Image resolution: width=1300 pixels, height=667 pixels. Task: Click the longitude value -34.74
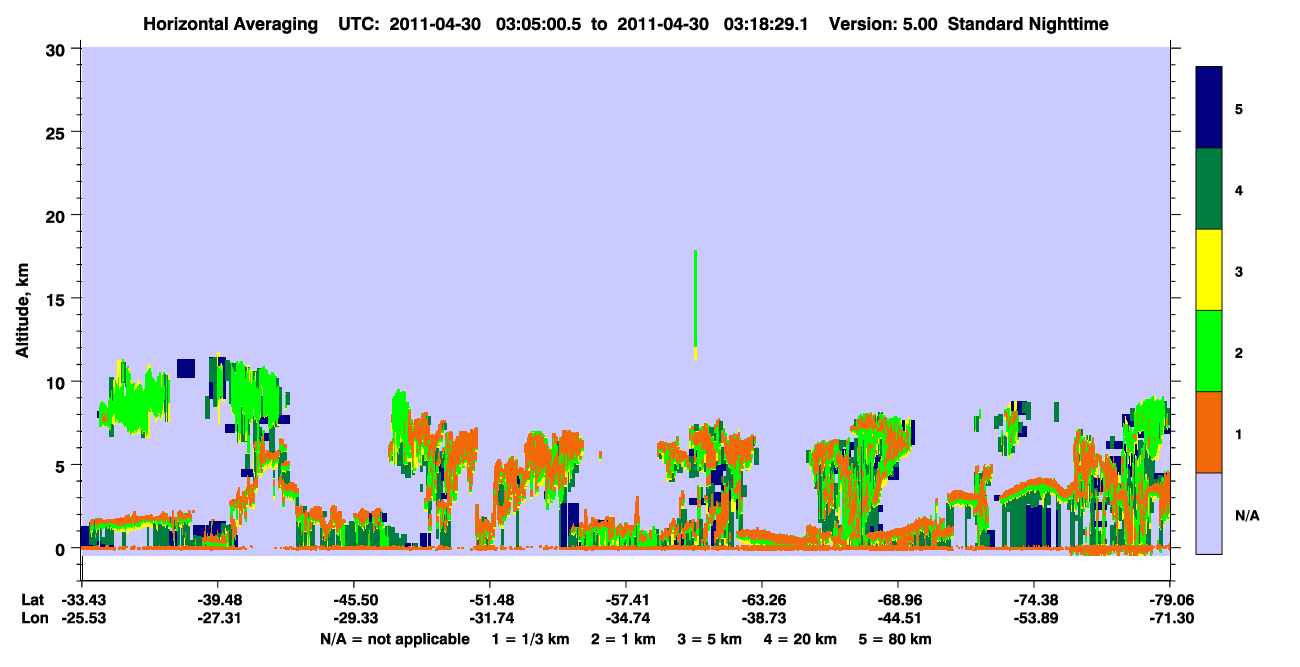[626, 619]
